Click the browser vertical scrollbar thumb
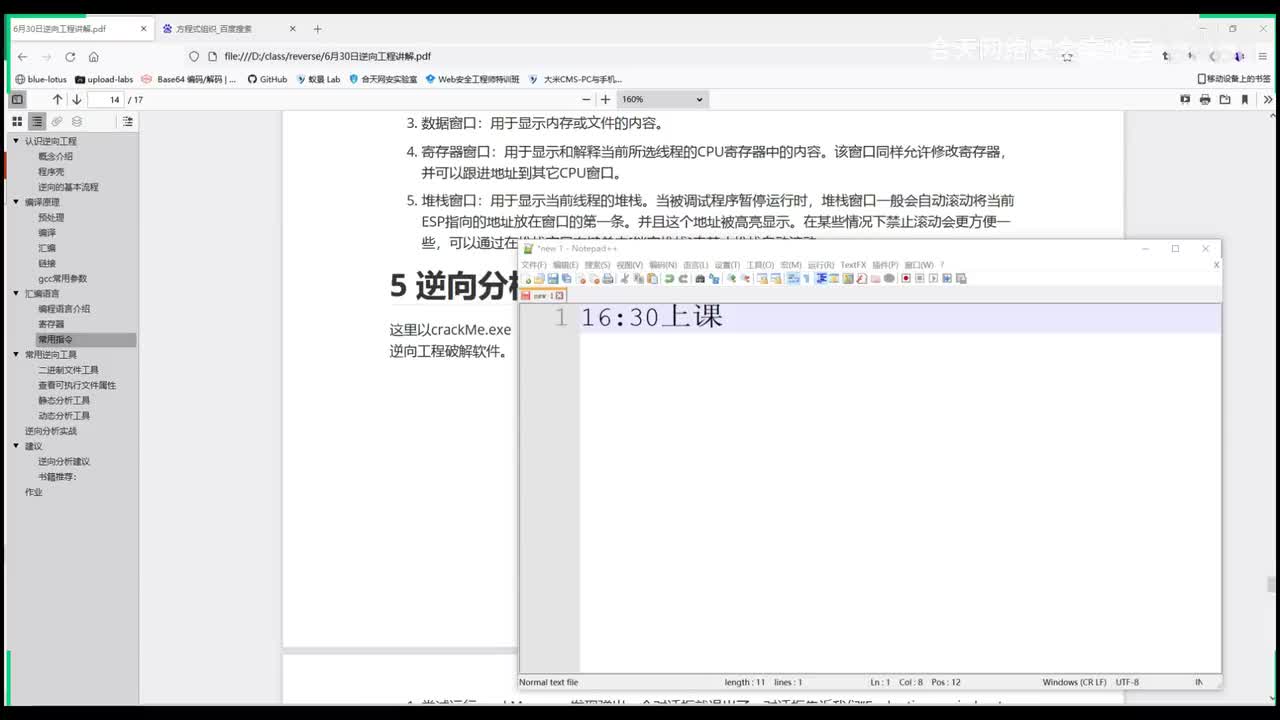 (1272, 585)
